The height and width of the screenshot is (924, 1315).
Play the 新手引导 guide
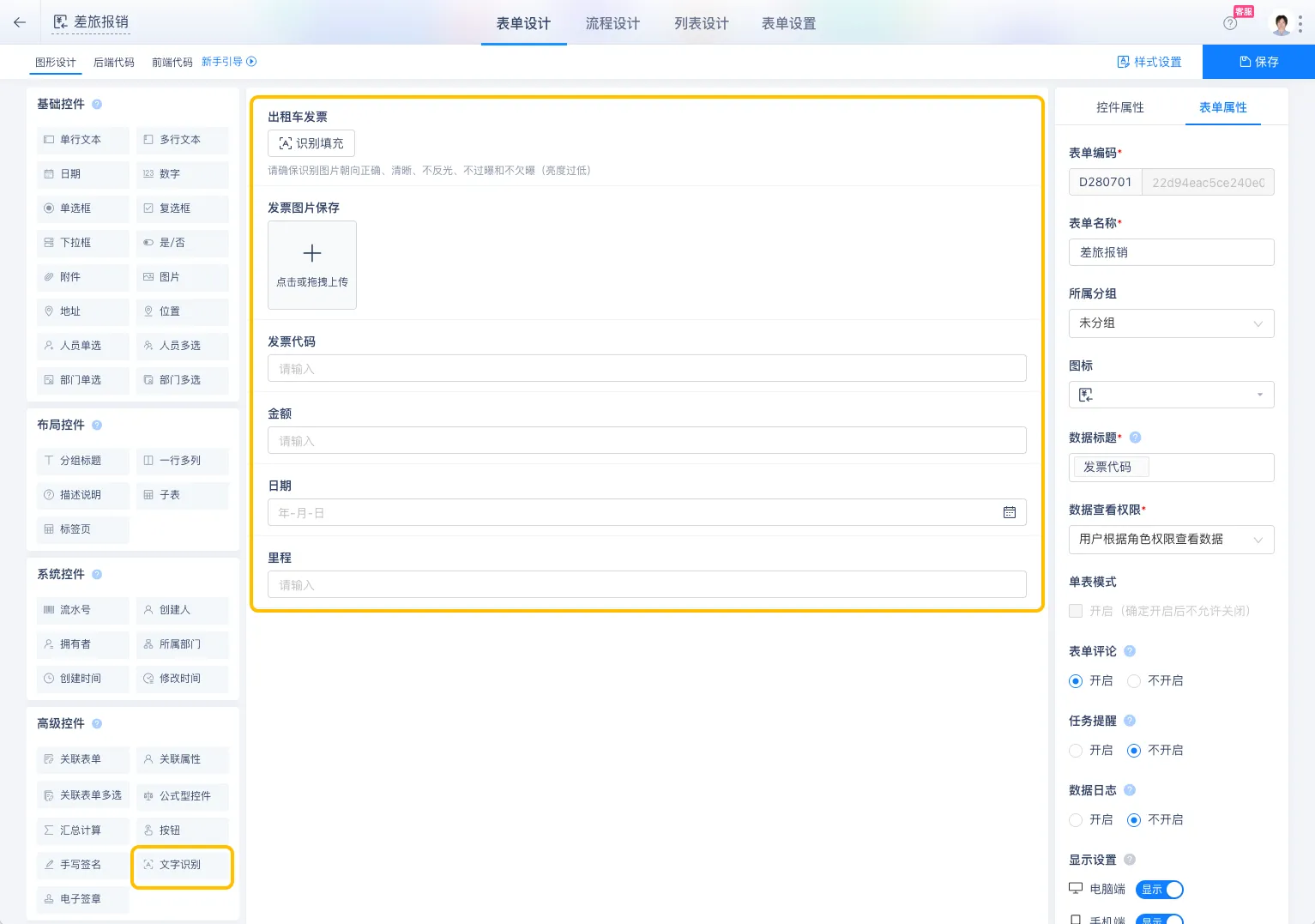coord(229,62)
